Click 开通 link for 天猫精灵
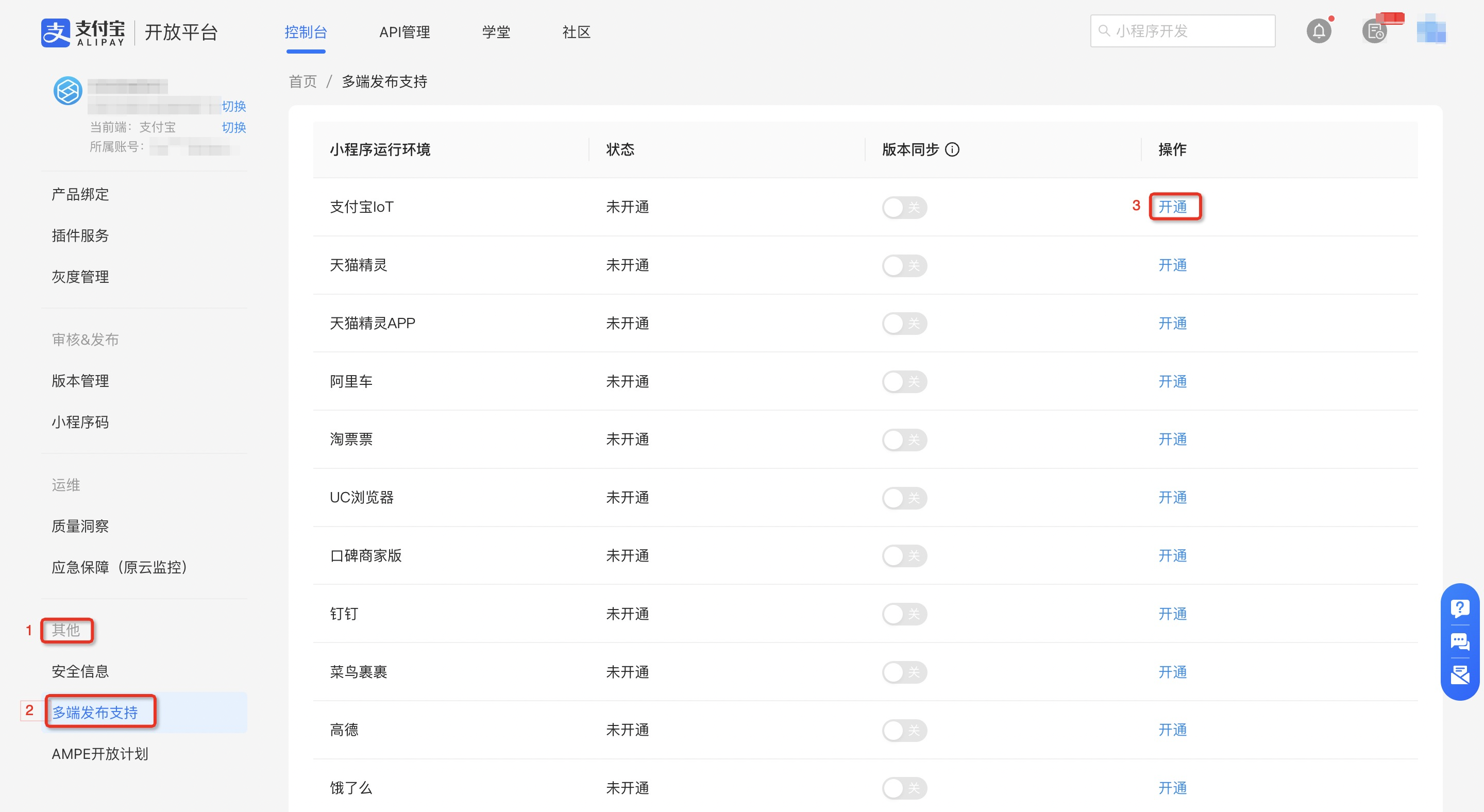Viewport: 1484px width, 812px height. [1172, 265]
